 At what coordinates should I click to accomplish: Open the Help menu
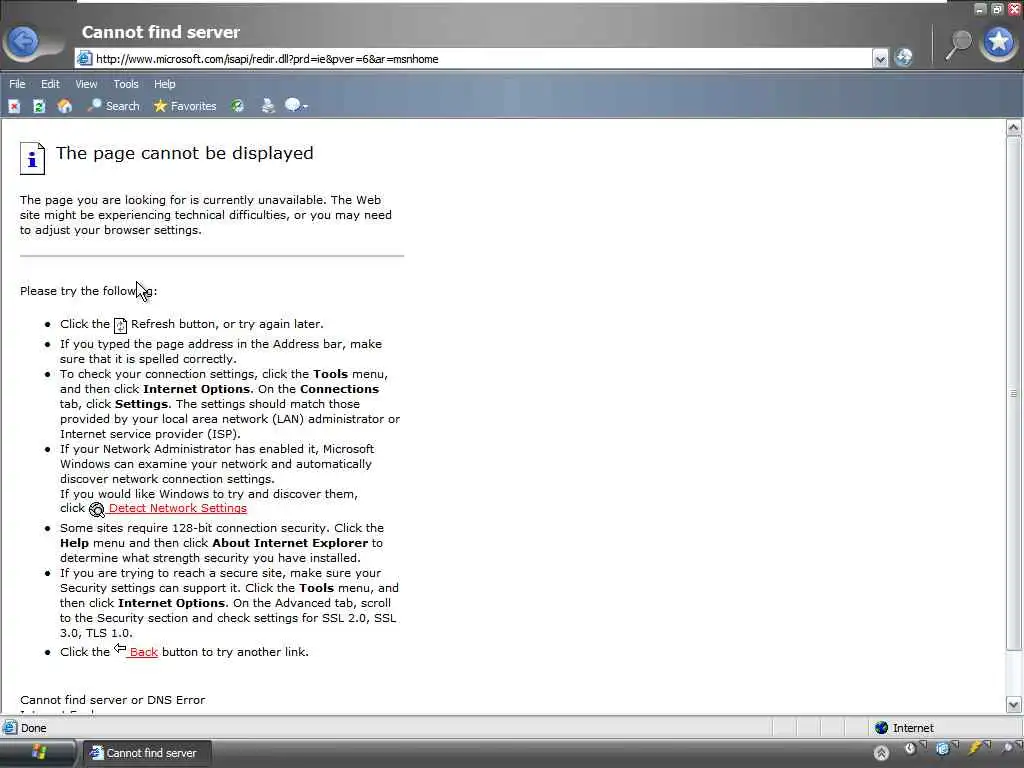coord(165,84)
